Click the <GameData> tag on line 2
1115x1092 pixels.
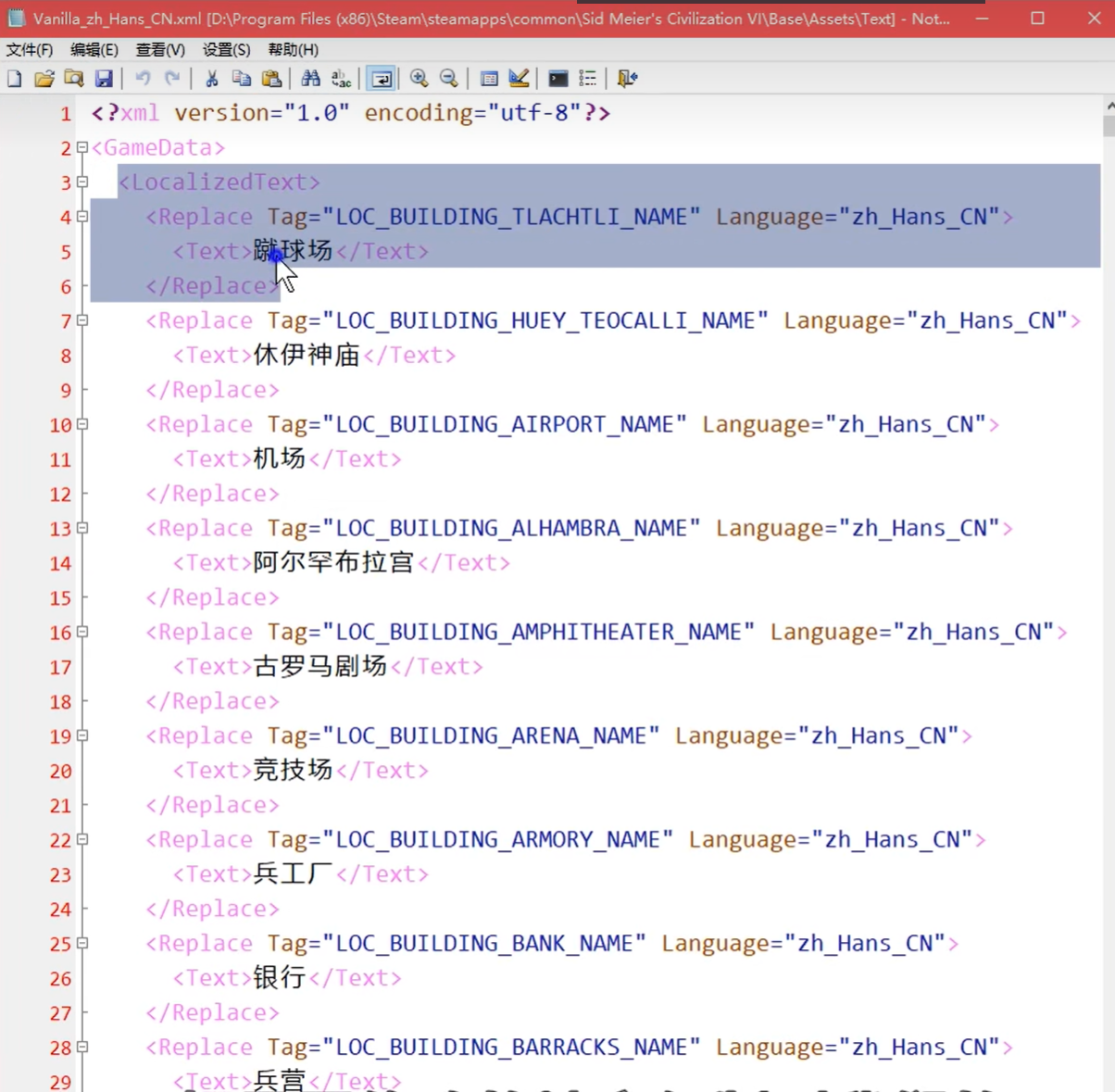158,147
